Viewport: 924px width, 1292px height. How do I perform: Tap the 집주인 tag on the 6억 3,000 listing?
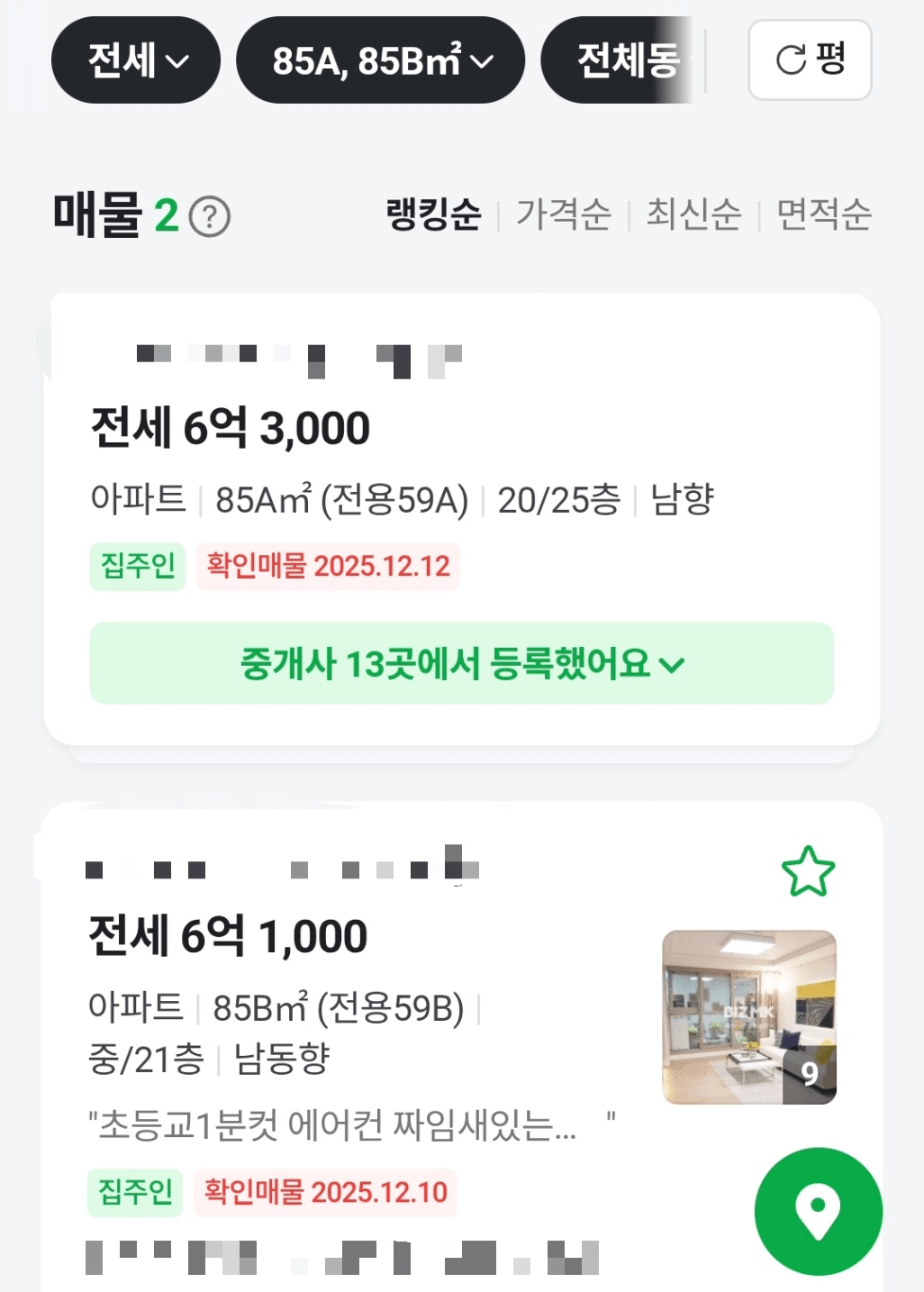pos(138,566)
